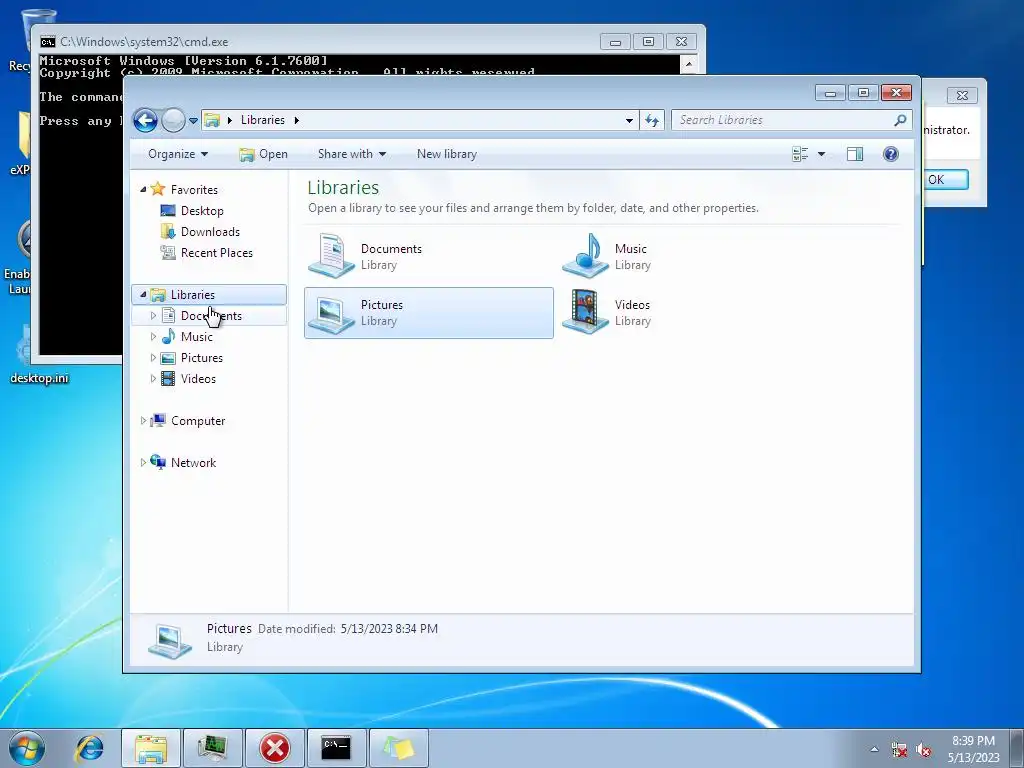Open Windows Explorer taskbar button
Screen dimensions: 1024x768
pyautogui.click(x=151, y=748)
